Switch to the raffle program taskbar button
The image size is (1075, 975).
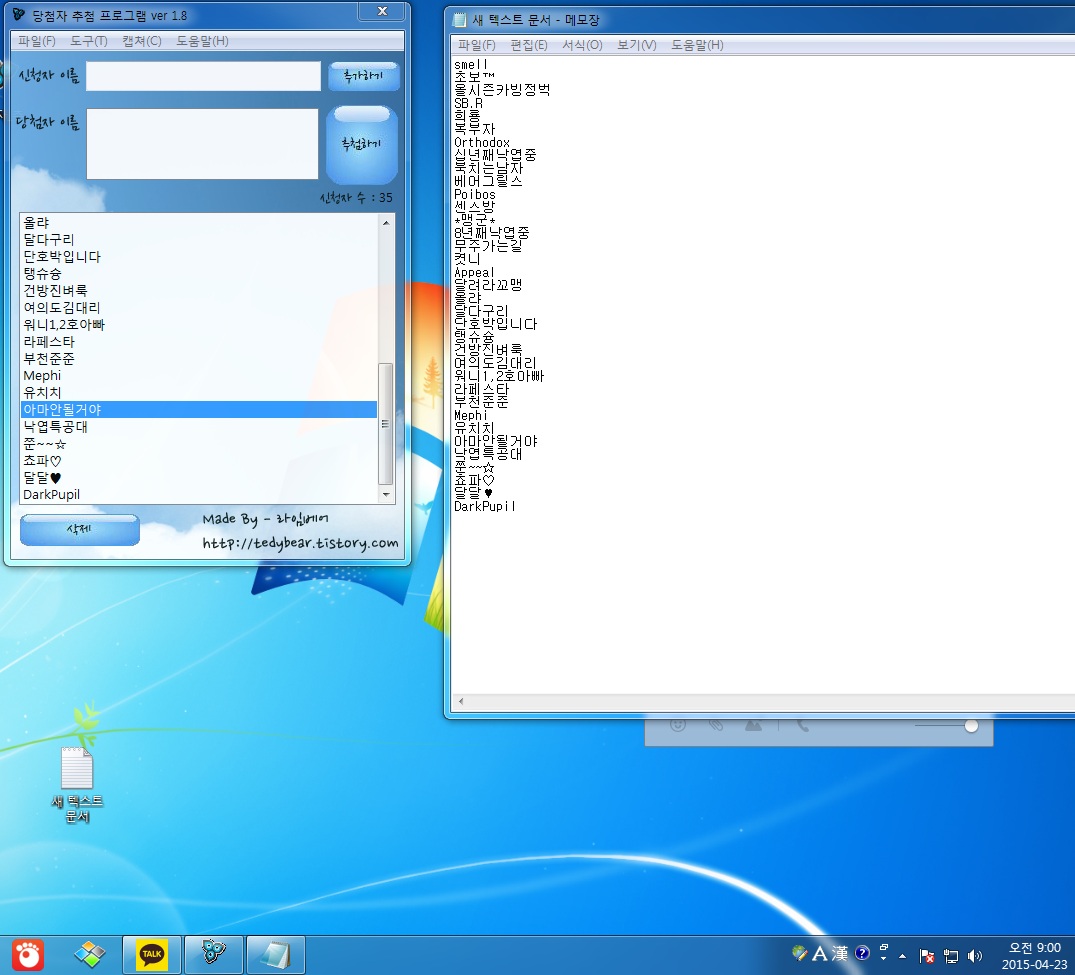(x=213, y=954)
